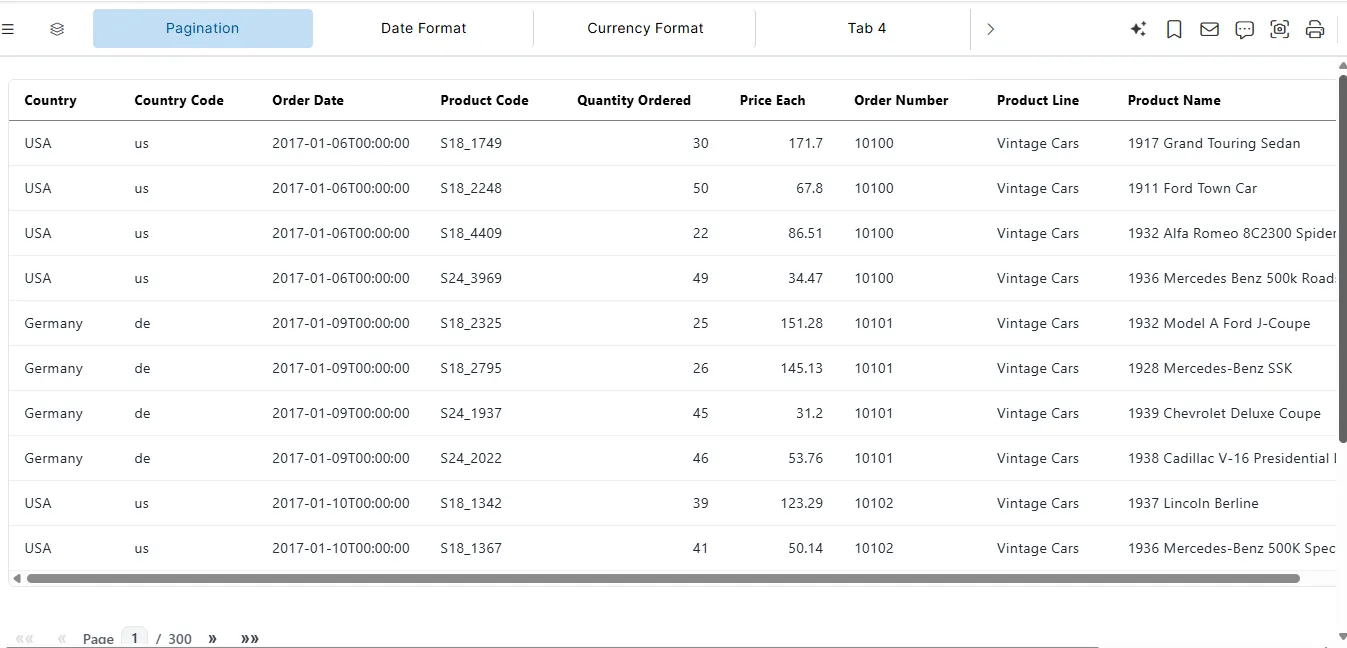
Task: Click the Price Each column header
Action: (772, 100)
